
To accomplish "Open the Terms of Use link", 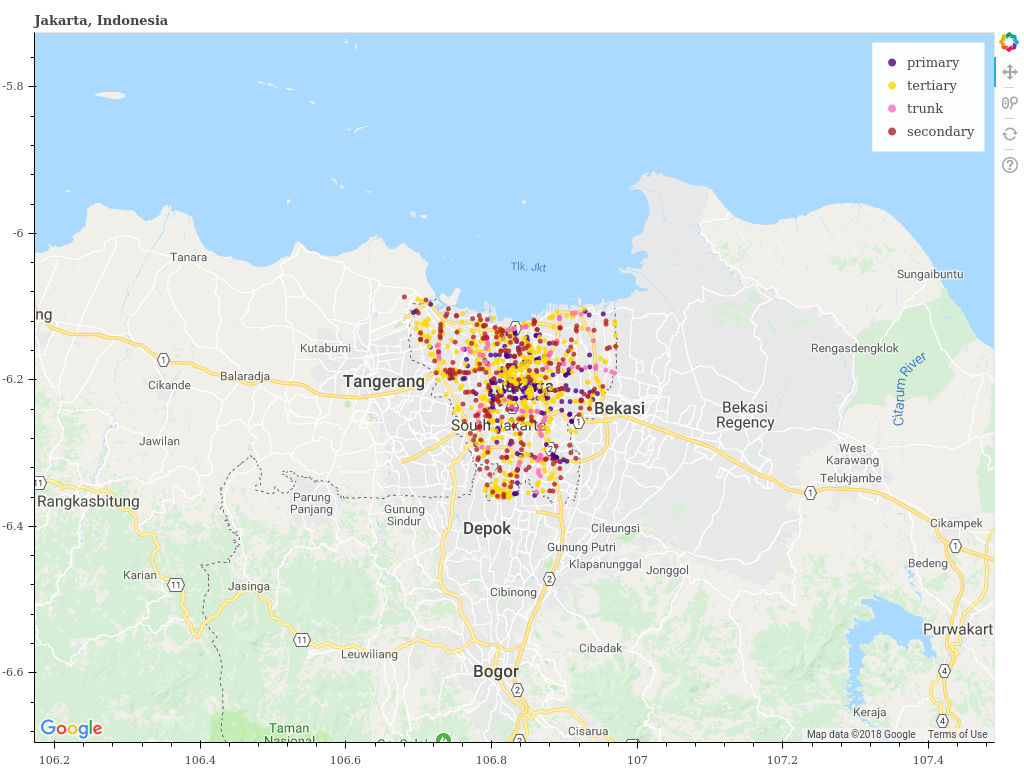I will (x=957, y=735).
